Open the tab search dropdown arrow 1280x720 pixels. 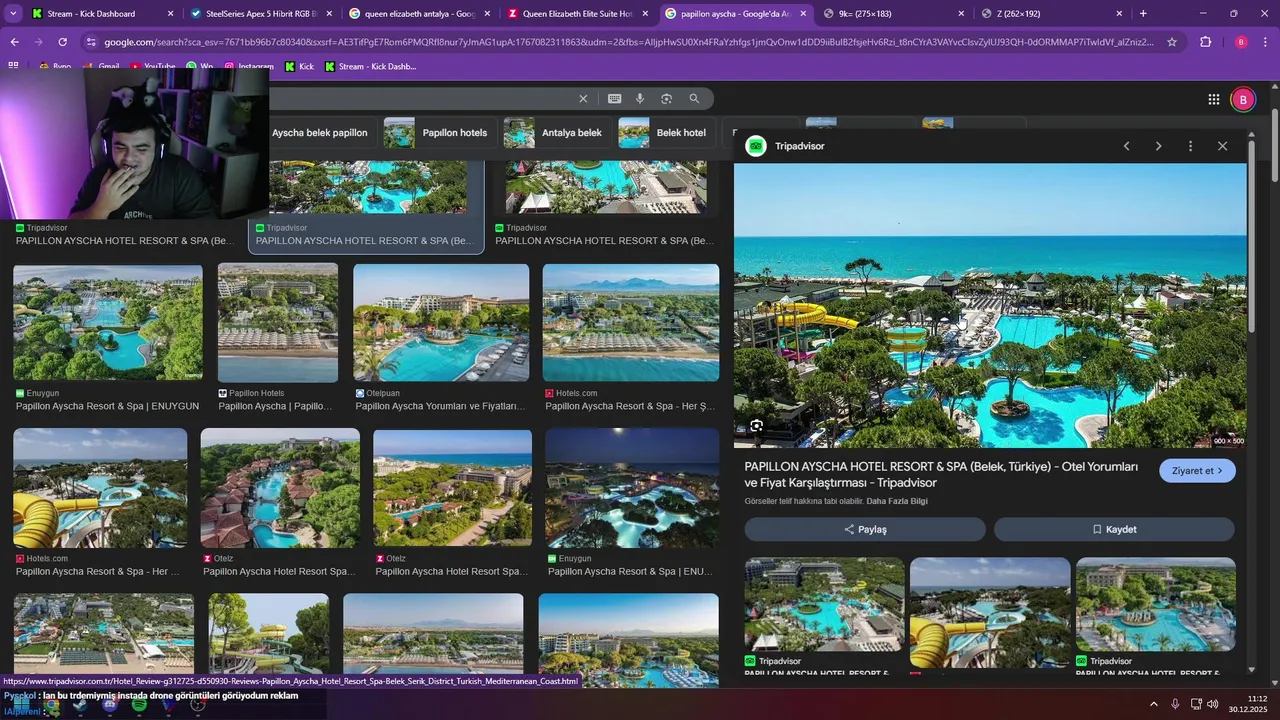pyautogui.click(x=14, y=13)
